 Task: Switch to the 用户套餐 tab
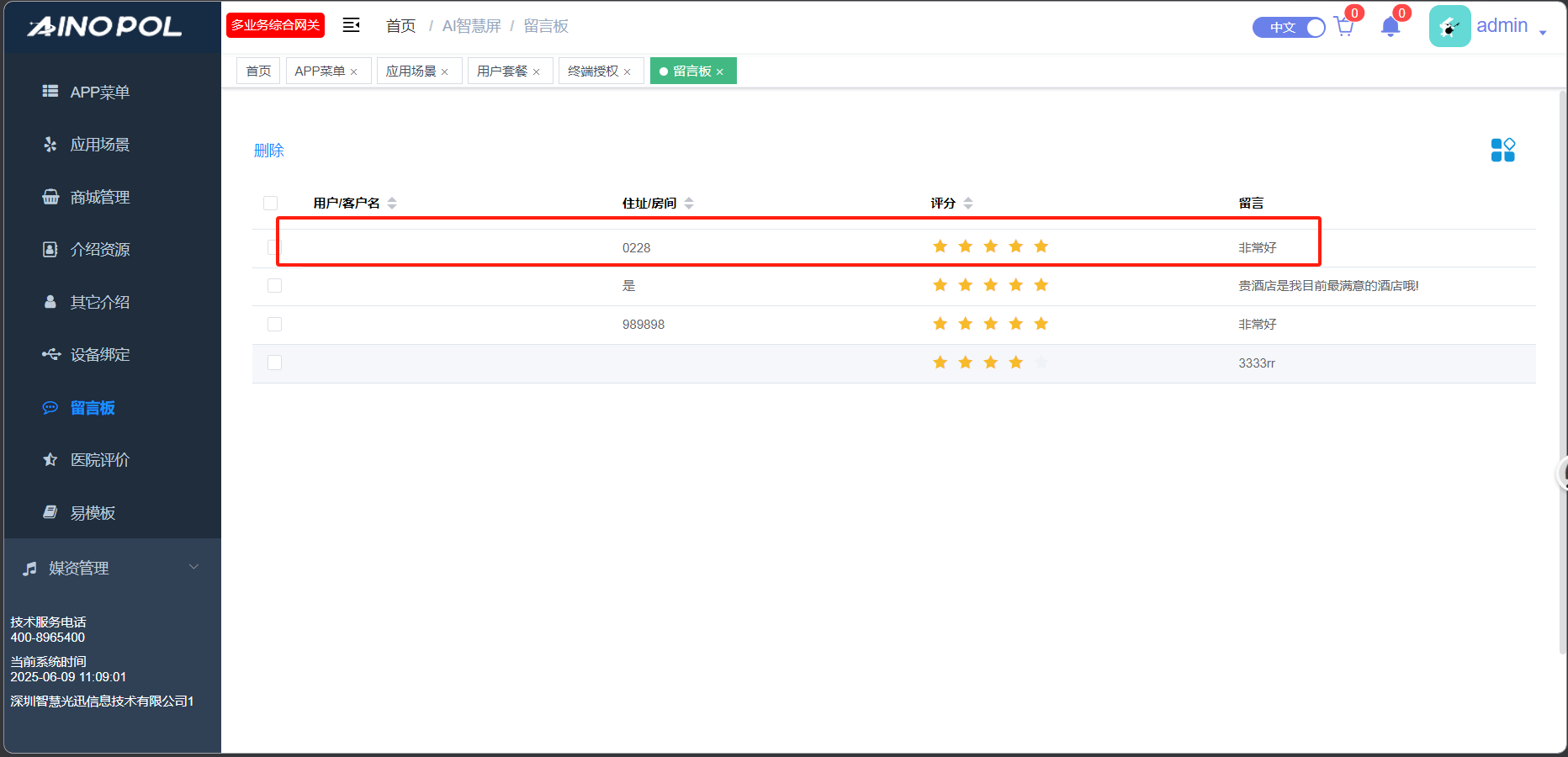tap(502, 71)
